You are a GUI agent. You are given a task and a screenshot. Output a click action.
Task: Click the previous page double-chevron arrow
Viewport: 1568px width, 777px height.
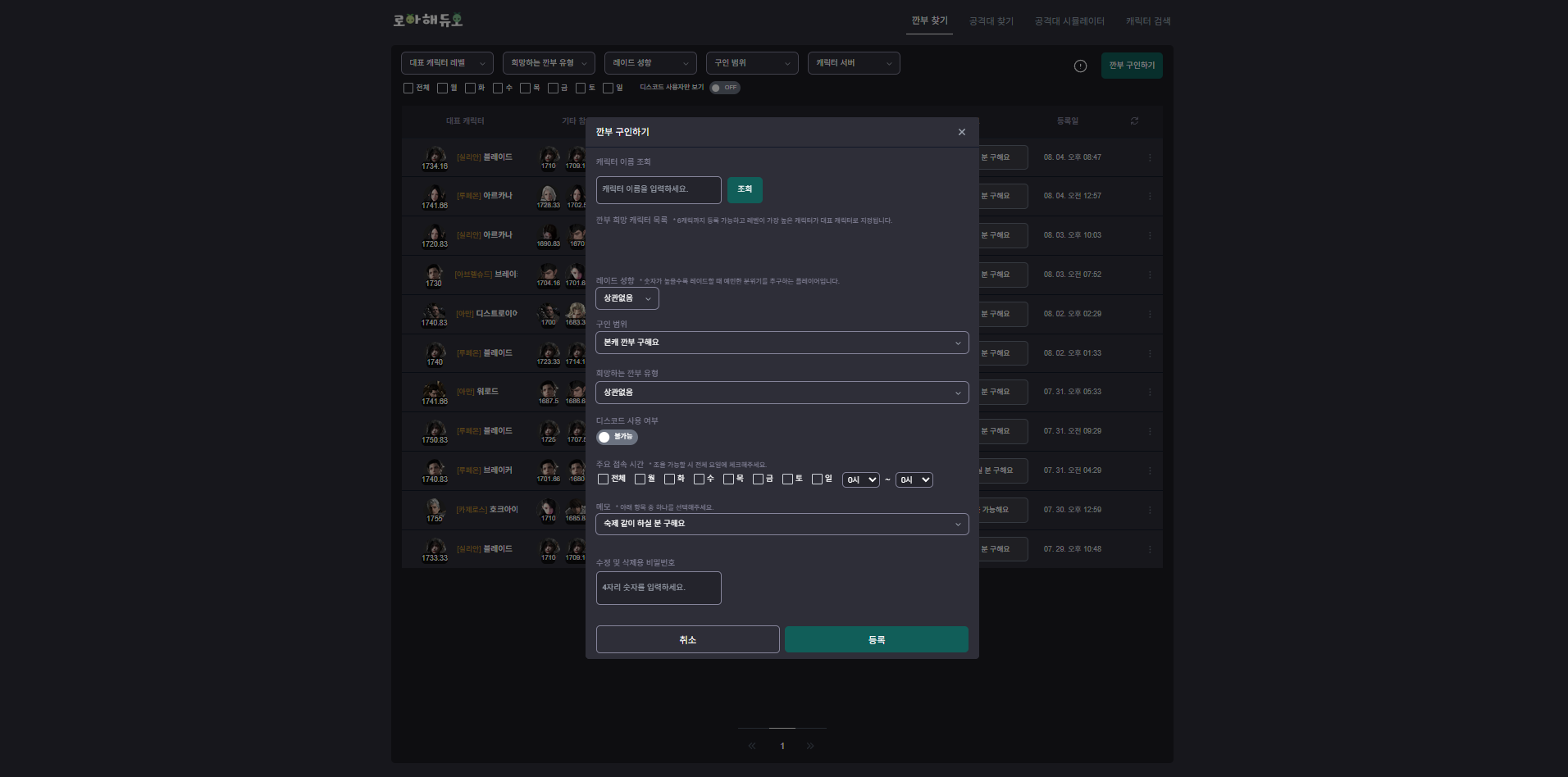click(x=752, y=746)
